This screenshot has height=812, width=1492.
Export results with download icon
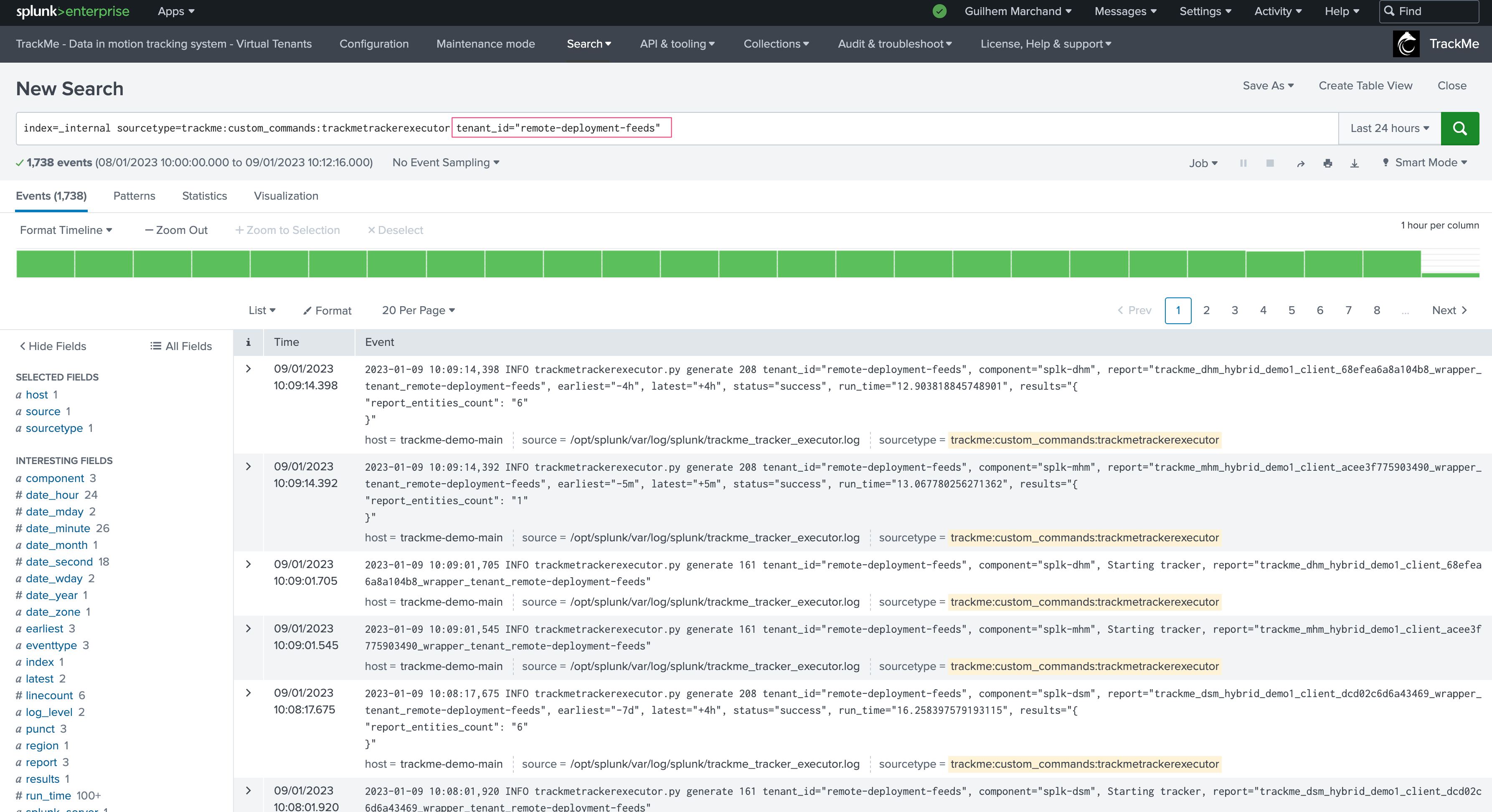click(1354, 163)
